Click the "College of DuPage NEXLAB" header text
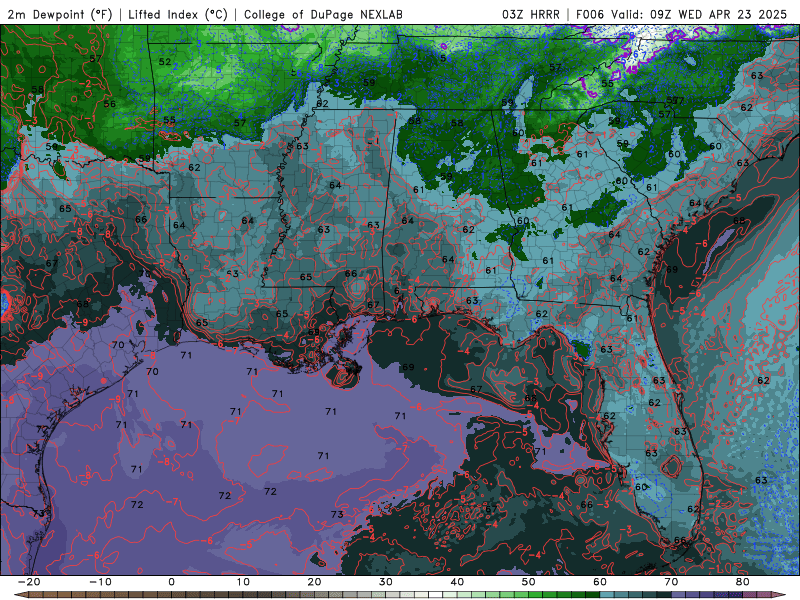 [x=323, y=14]
